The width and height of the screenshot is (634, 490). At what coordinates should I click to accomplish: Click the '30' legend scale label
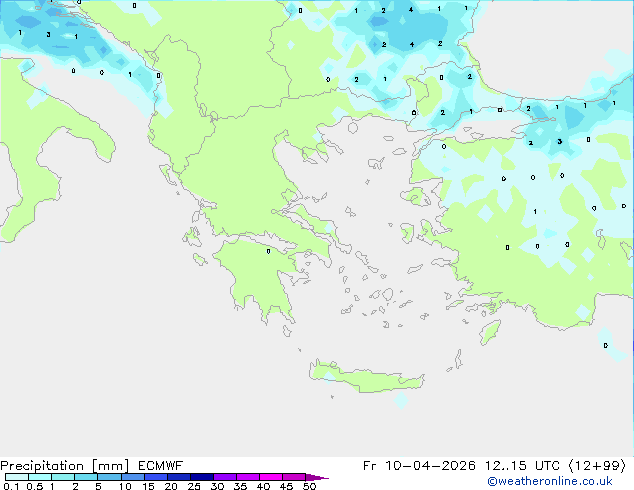(217, 486)
